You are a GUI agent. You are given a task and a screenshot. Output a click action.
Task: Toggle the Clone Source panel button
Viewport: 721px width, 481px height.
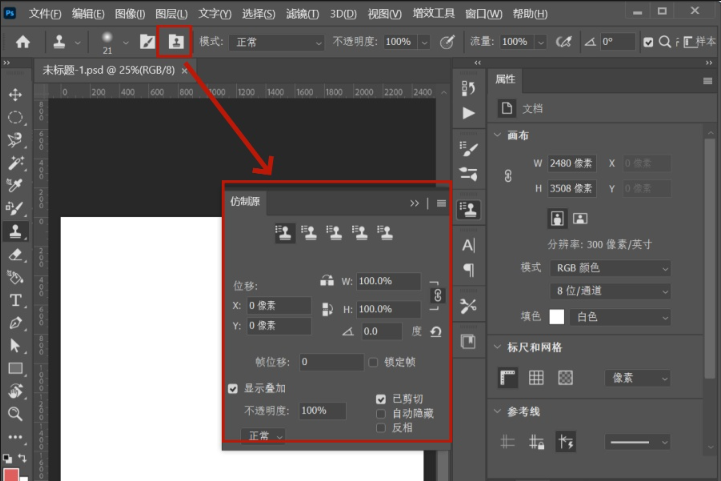(175, 42)
